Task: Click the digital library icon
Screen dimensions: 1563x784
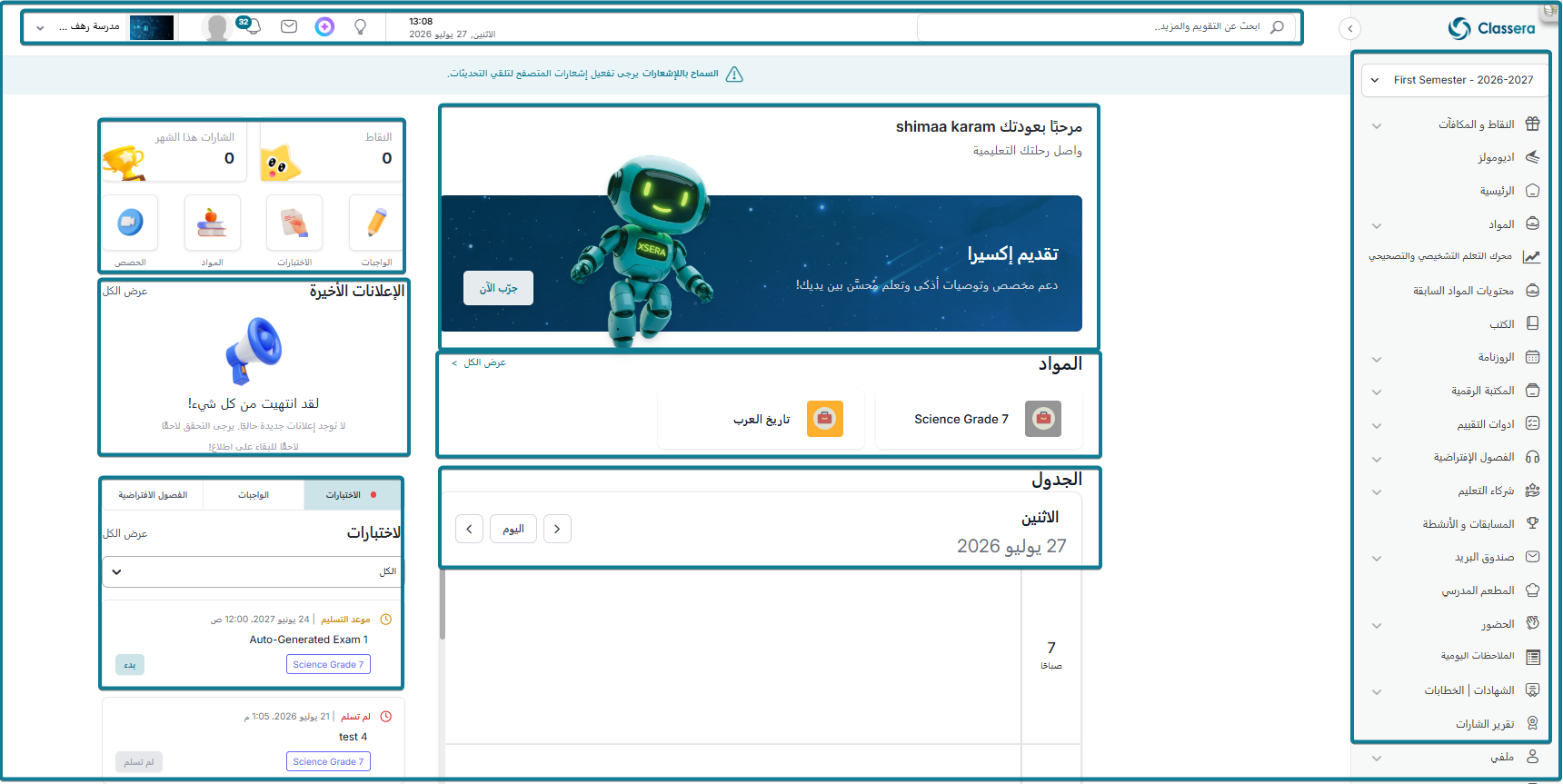Action: (1532, 391)
